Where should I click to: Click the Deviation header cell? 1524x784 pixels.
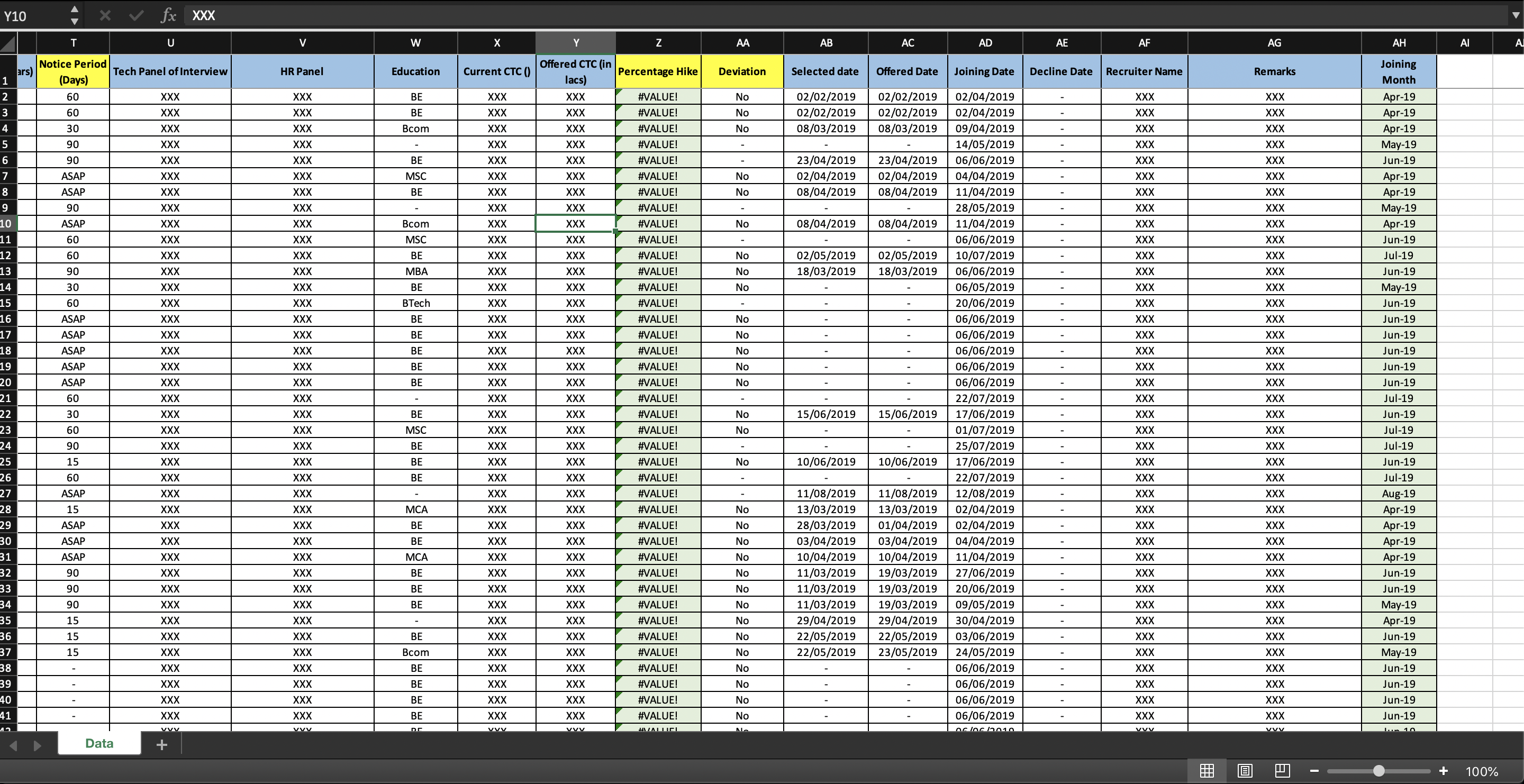click(742, 71)
